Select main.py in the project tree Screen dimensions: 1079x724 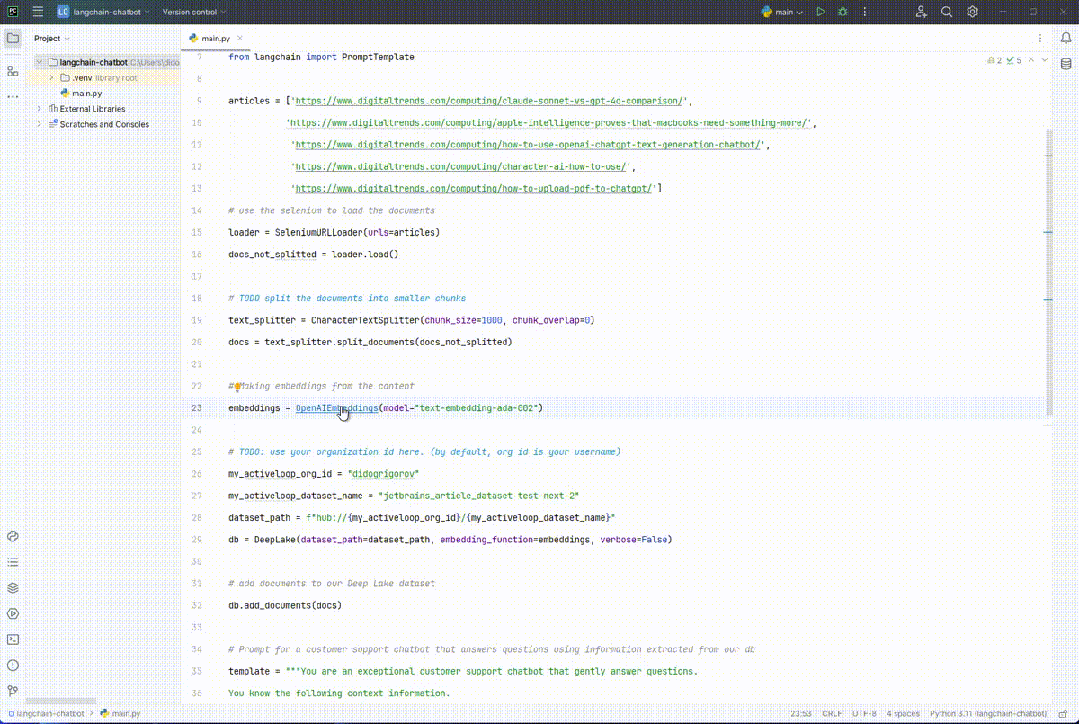(x=87, y=93)
